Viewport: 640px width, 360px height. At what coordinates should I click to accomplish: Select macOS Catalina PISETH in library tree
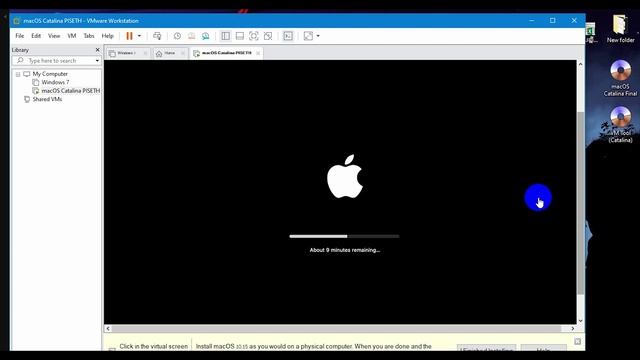pos(70,91)
